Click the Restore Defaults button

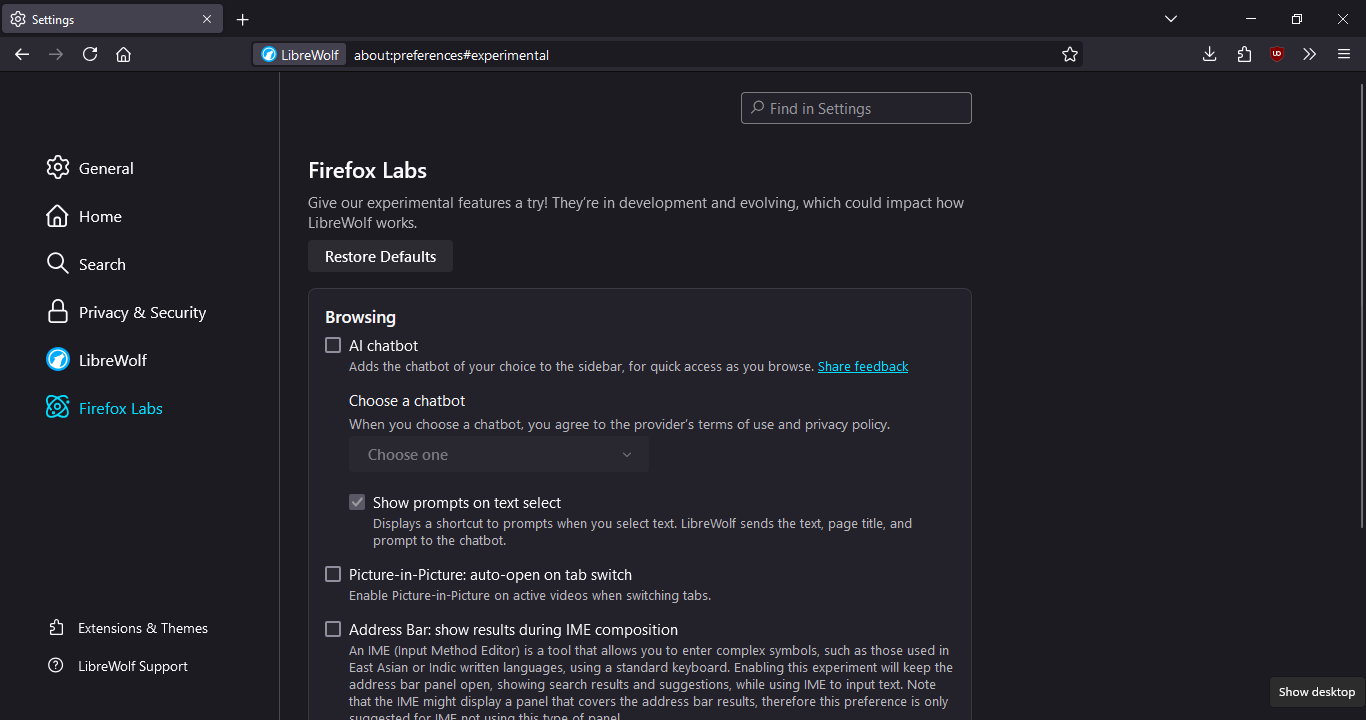(380, 256)
